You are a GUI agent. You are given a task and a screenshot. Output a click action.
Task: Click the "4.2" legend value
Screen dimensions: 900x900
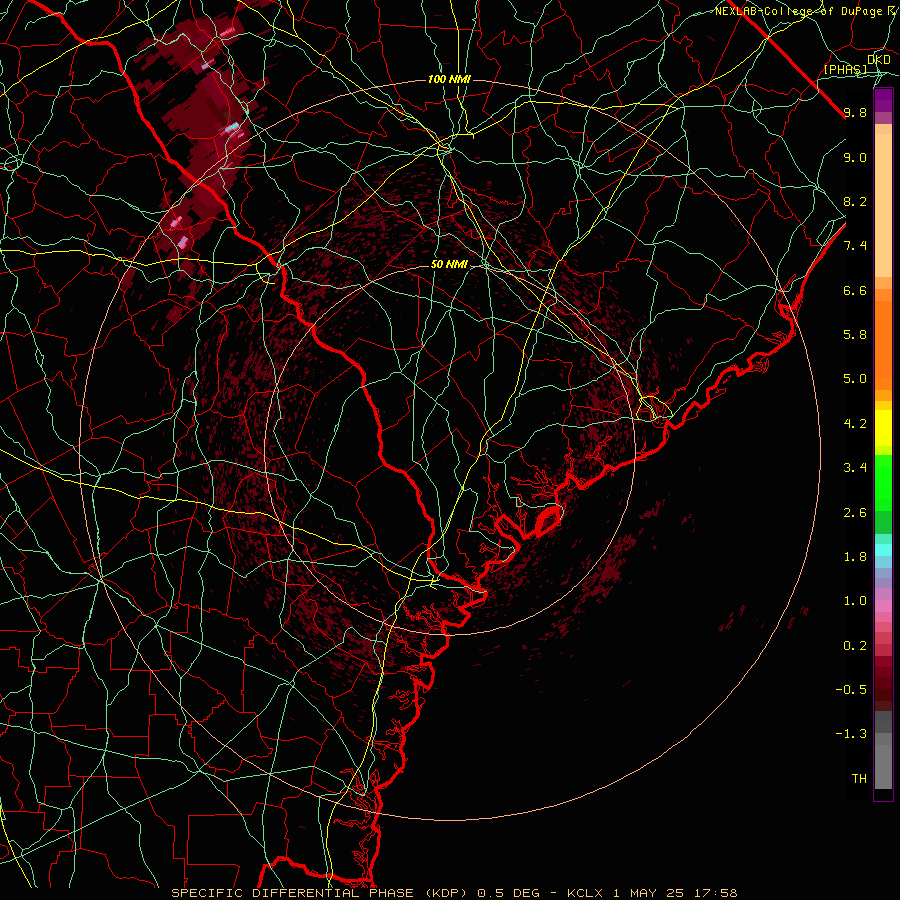855,424
